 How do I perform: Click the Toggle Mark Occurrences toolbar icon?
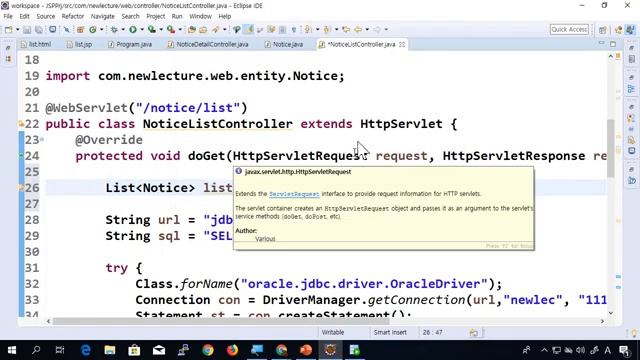[x=248, y=29]
